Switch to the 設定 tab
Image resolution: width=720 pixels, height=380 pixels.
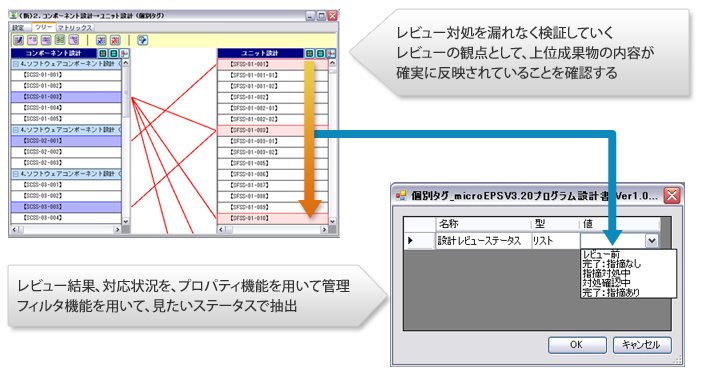pos(19,28)
